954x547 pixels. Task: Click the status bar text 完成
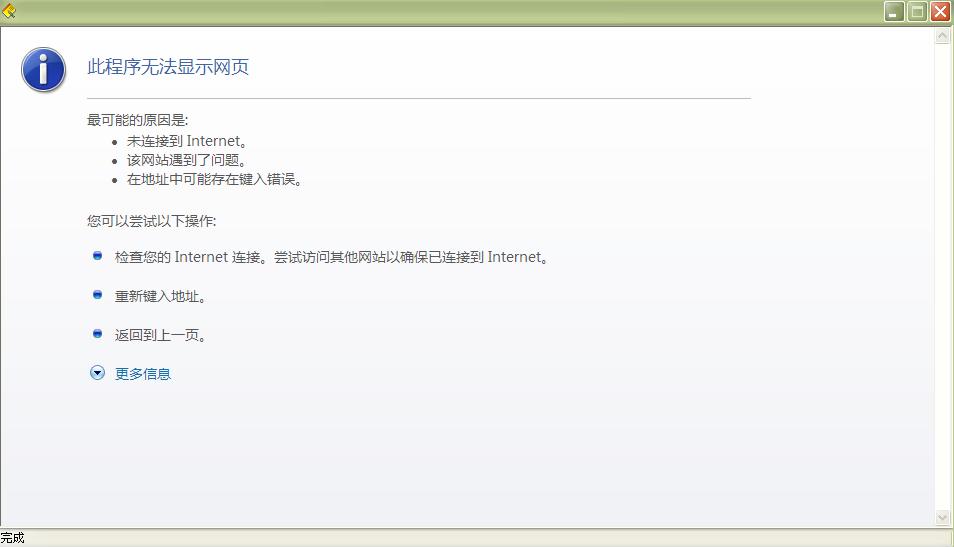click(x=13, y=538)
